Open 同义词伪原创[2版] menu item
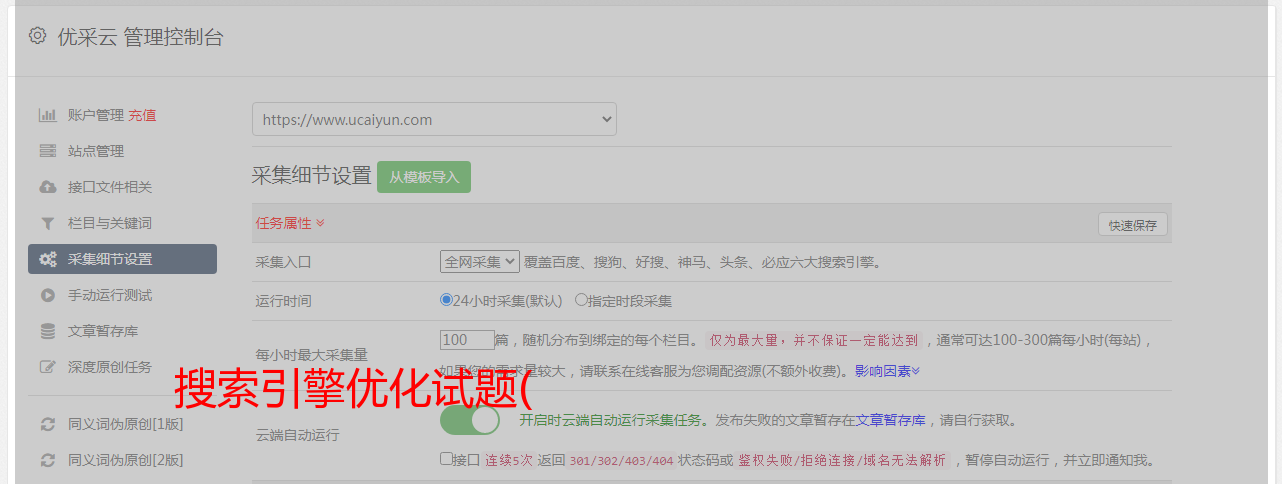 125,460
